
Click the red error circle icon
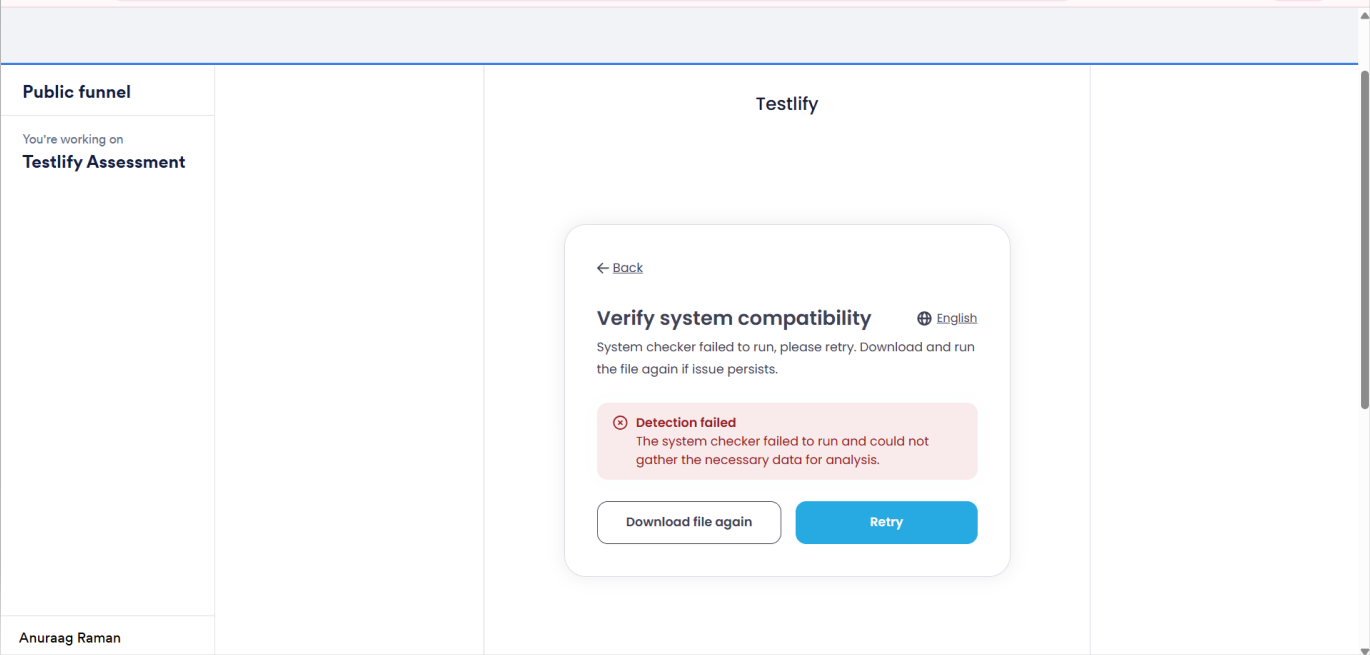(620, 422)
